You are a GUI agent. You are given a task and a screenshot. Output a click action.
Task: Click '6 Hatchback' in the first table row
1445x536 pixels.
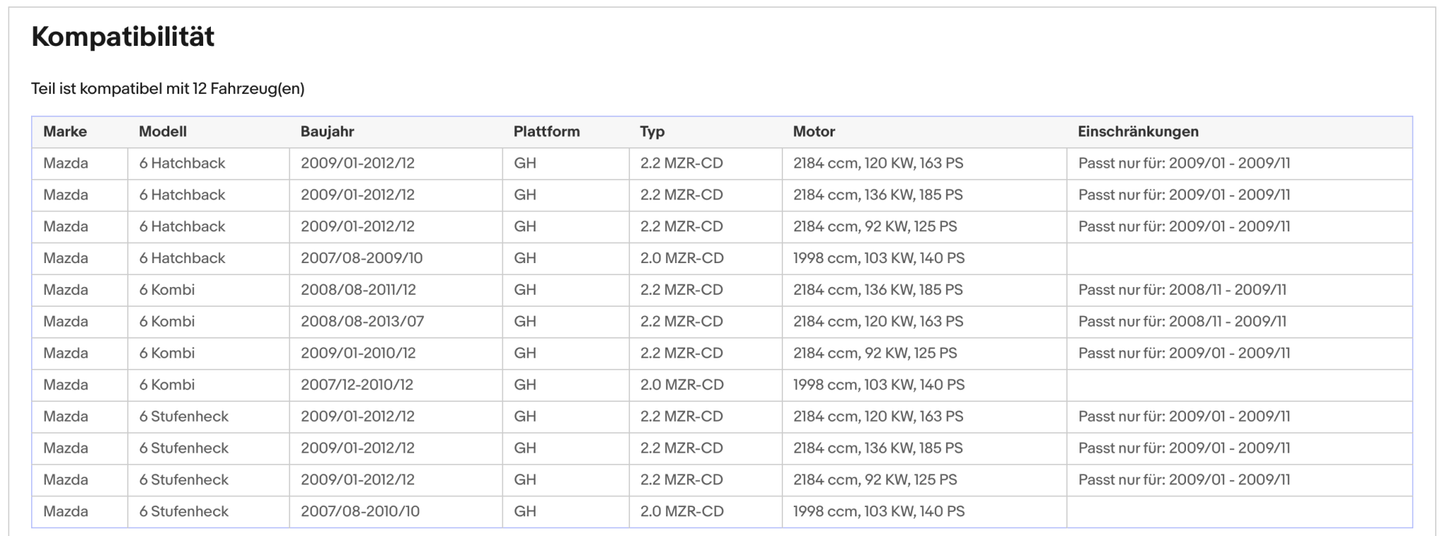click(182, 163)
